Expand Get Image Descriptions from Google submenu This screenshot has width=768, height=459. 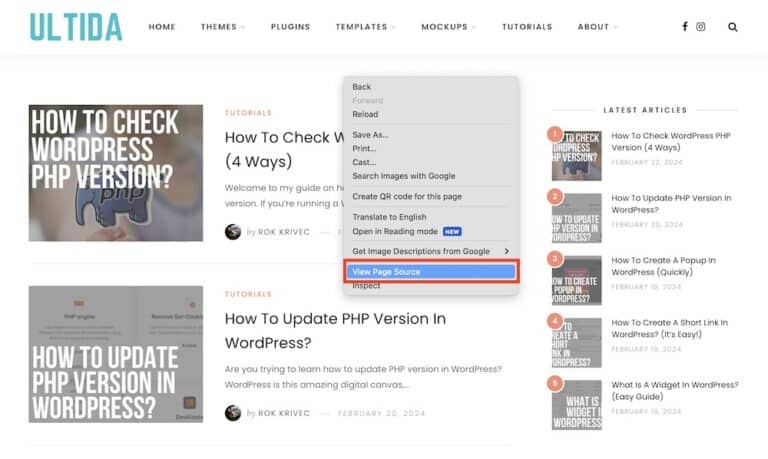point(431,251)
